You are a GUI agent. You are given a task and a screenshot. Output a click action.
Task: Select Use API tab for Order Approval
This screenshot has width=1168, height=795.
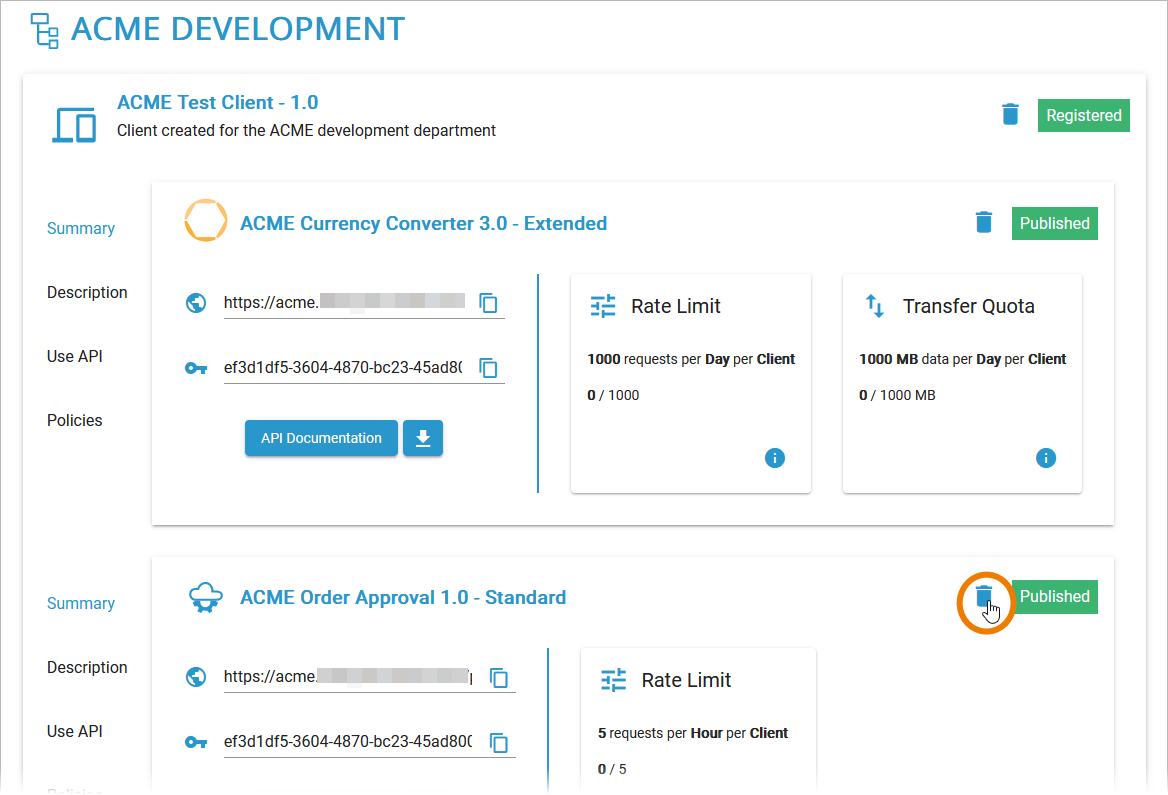click(75, 731)
